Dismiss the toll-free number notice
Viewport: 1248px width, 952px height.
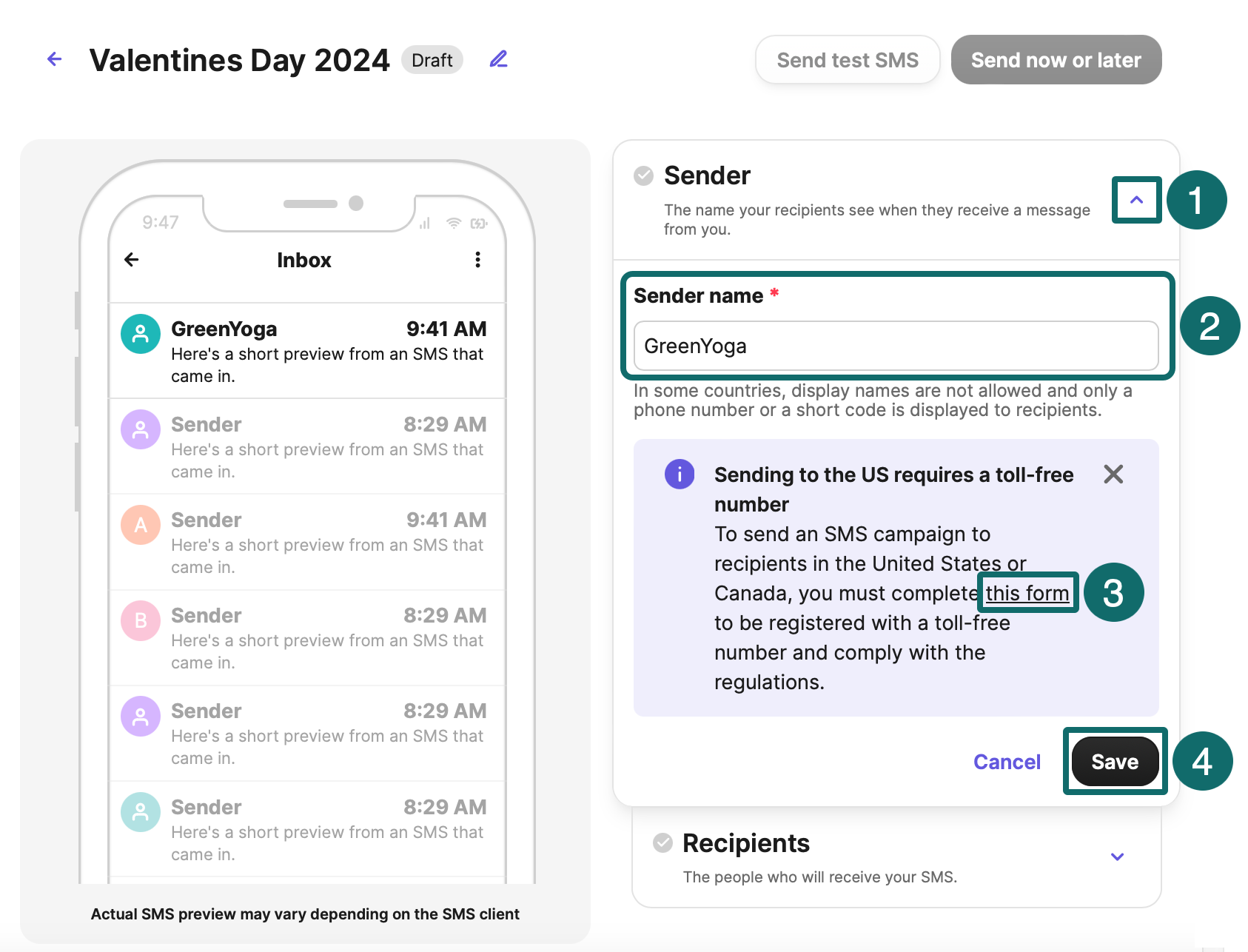click(x=1113, y=475)
